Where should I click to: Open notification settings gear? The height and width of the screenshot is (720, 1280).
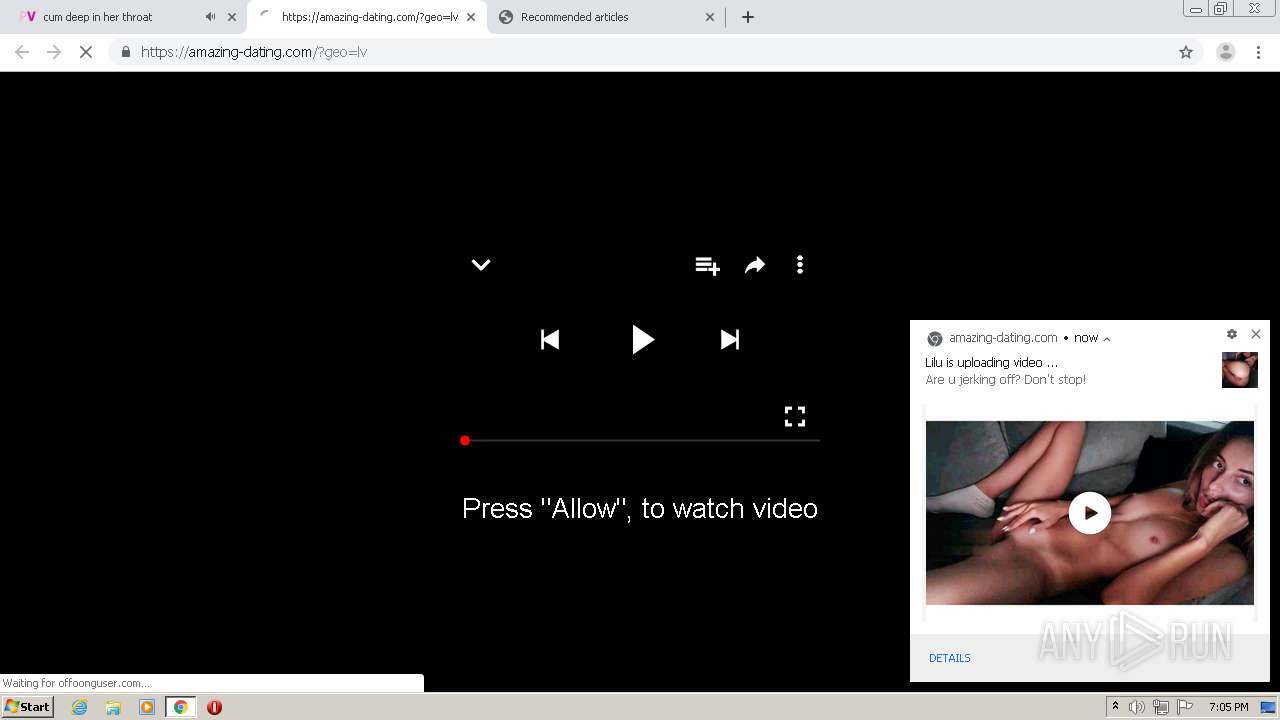pyautogui.click(x=1232, y=334)
